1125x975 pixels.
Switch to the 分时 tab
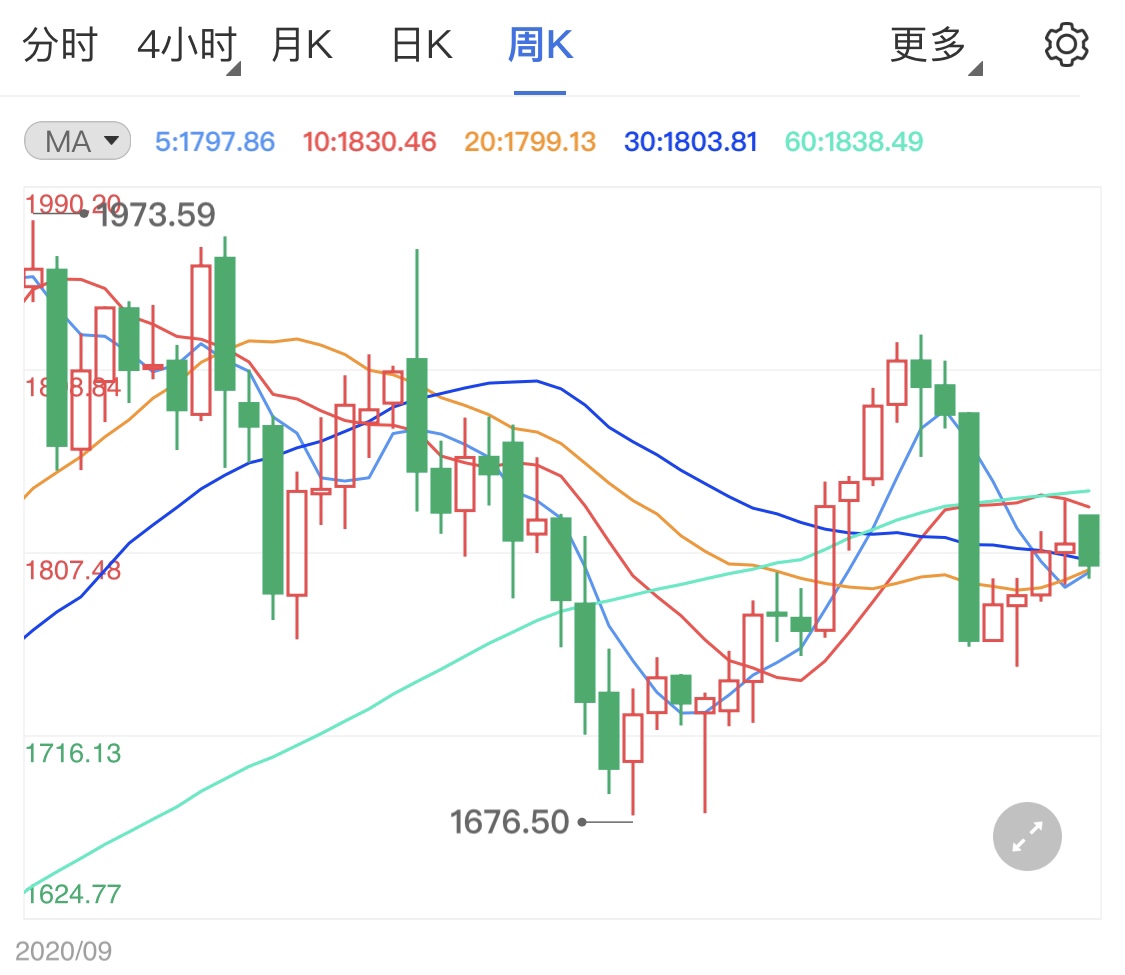(60, 44)
